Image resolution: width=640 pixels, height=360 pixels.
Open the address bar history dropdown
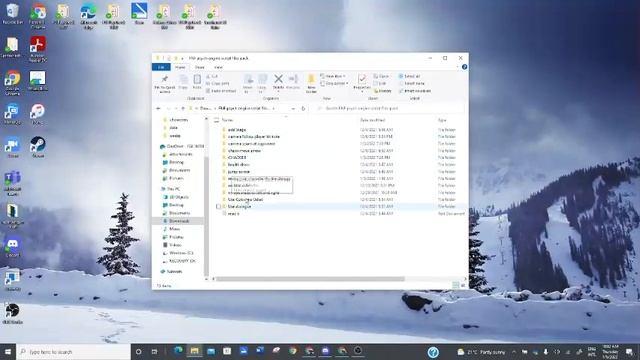tap(293, 109)
